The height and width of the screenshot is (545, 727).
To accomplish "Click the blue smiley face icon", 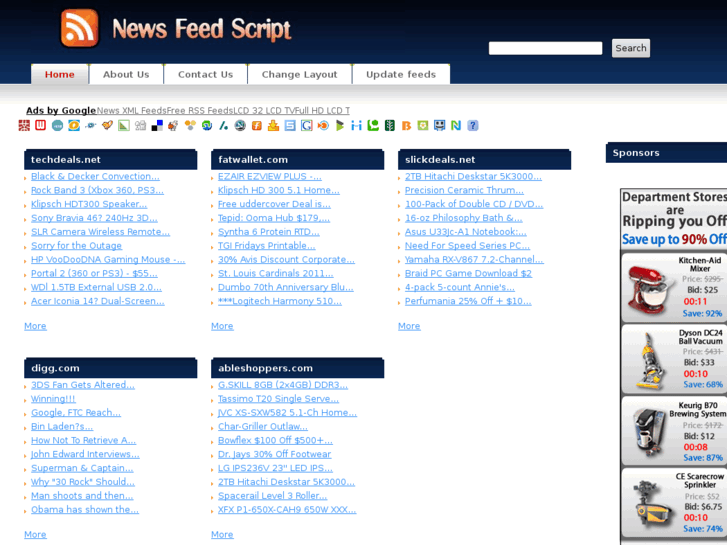I will [x=440, y=125].
